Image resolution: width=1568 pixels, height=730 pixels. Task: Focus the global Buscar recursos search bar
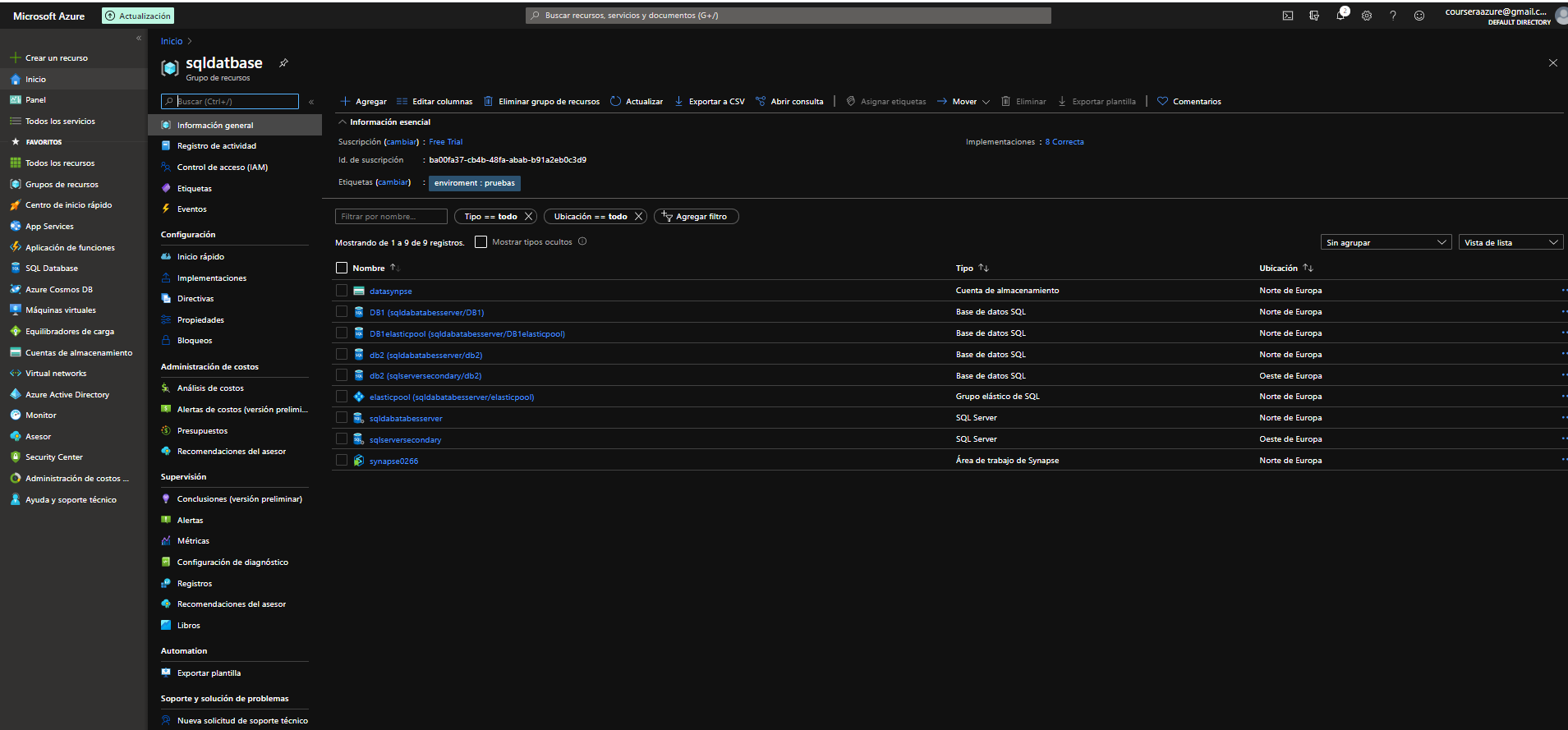(789, 16)
